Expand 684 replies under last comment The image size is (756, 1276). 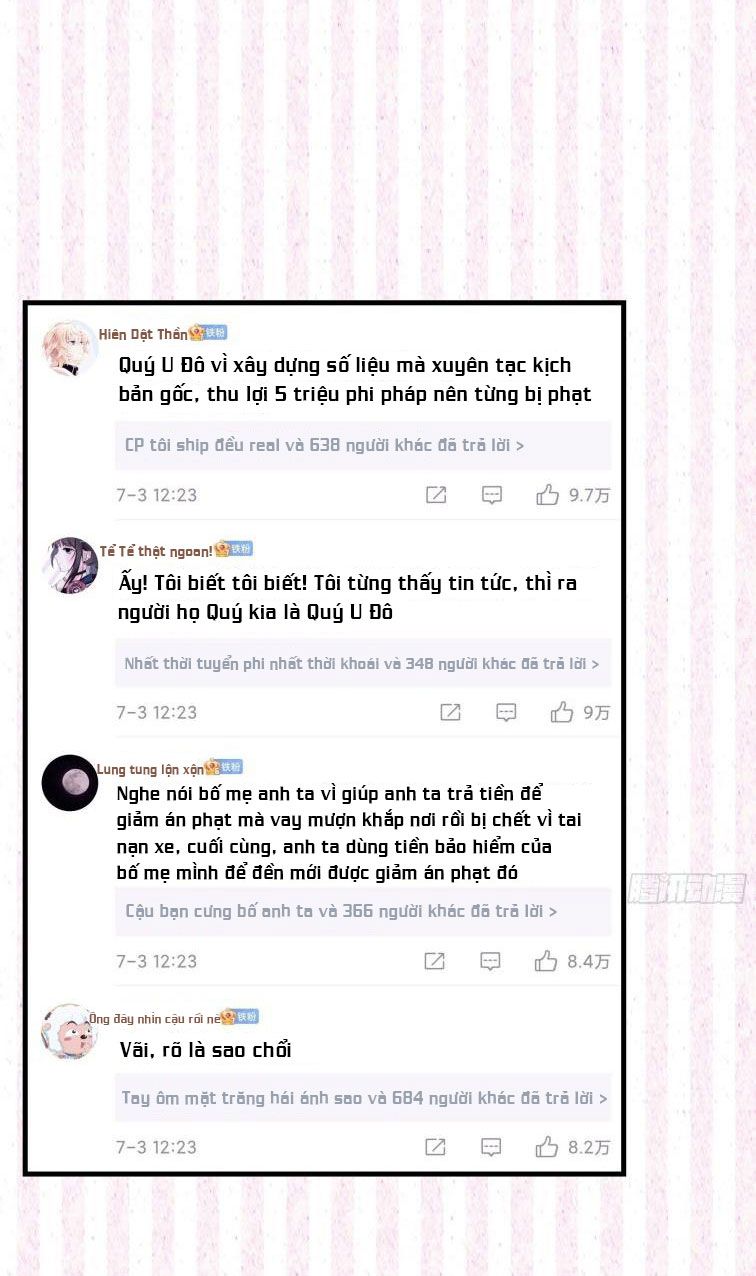[363, 1098]
